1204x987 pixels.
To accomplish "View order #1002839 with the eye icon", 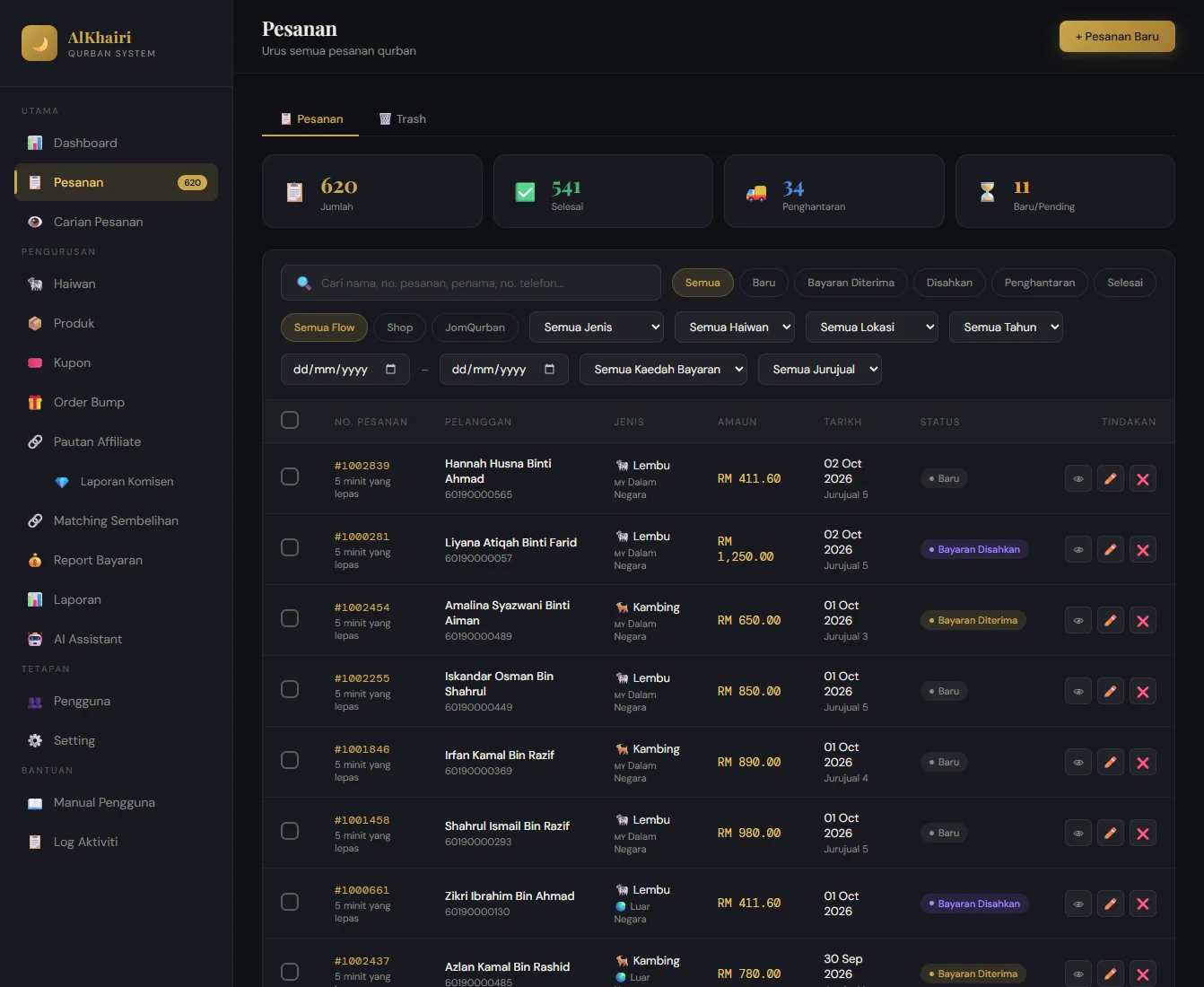I will pyautogui.click(x=1078, y=478).
